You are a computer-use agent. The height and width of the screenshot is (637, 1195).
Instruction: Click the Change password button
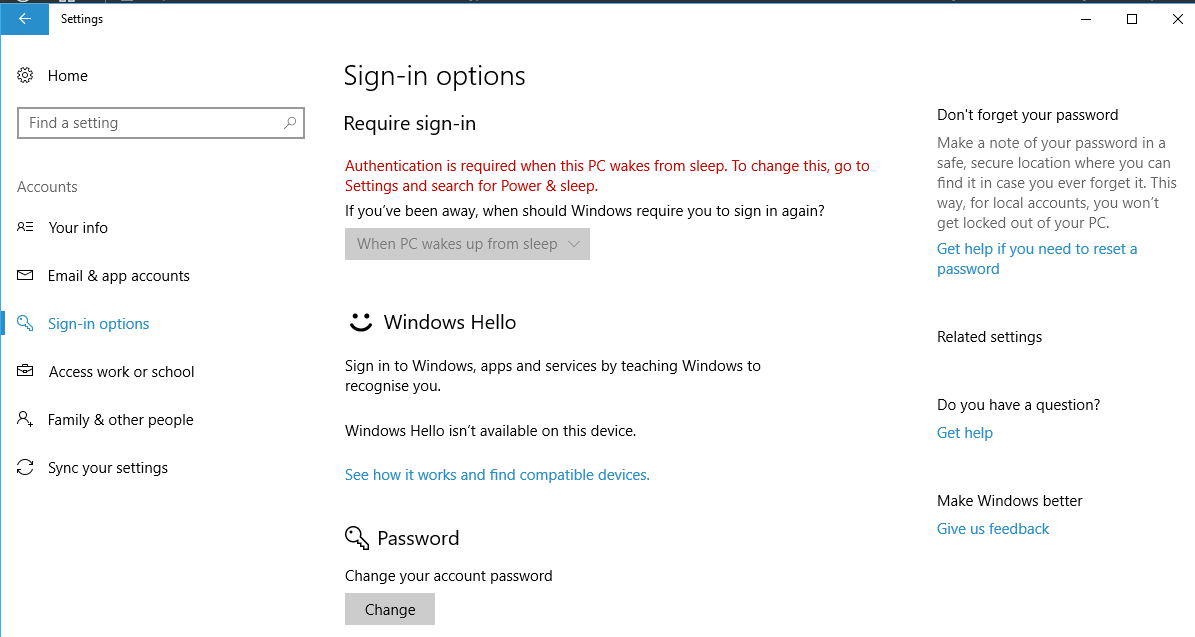pos(390,610)
